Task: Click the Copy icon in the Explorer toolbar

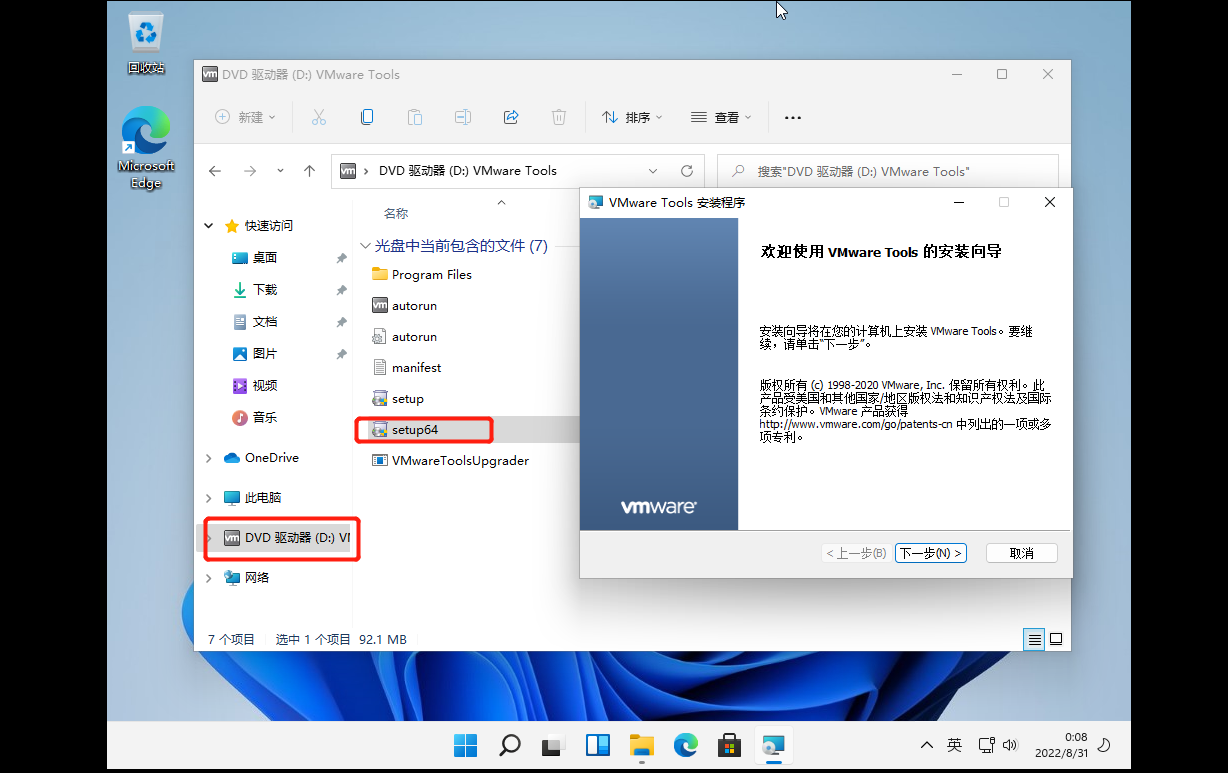Action: click(x=367, y=117)
